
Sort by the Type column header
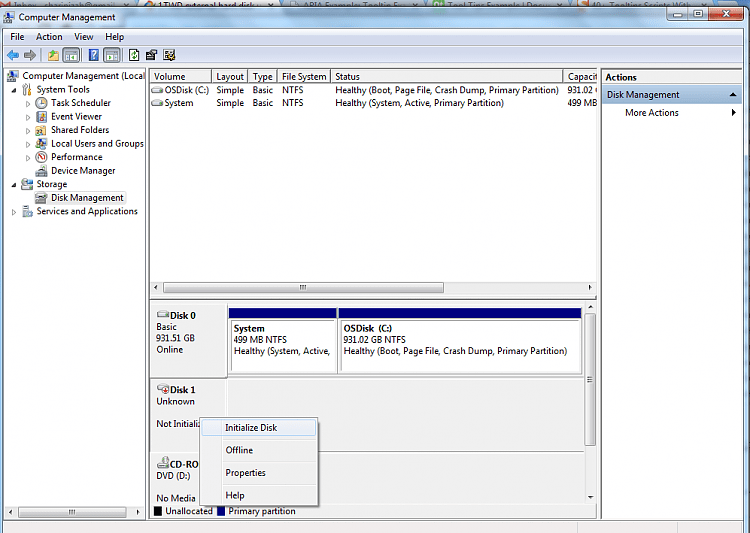click(262, 77)
